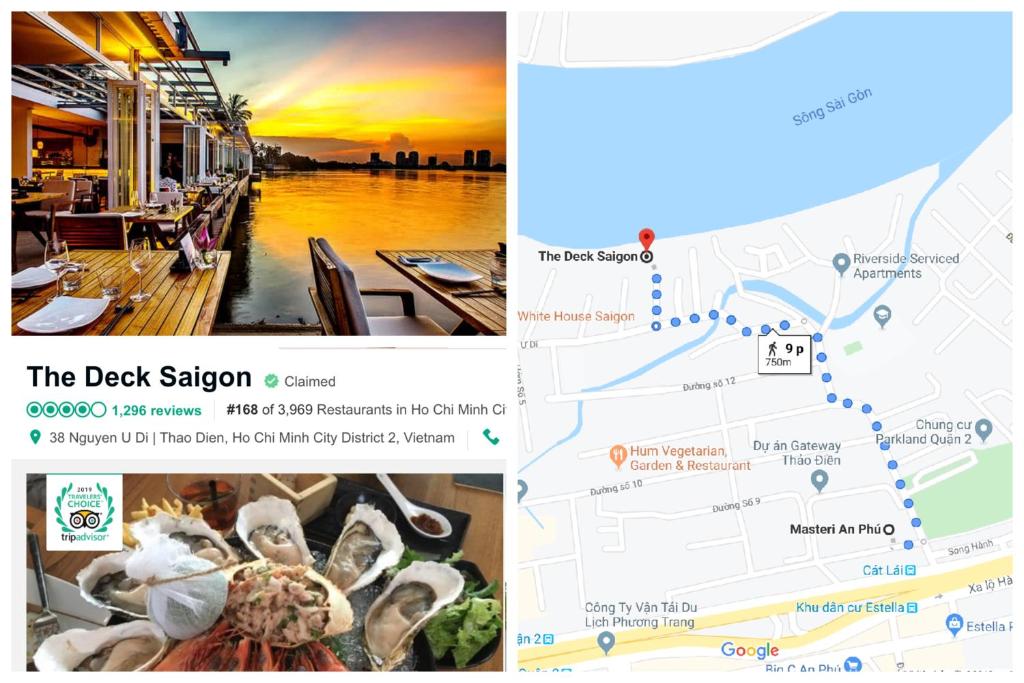1024x683 pixels.
Task: Click the Công Ty Vận Tải Phương Trang pin
Action: pos(606,642)
